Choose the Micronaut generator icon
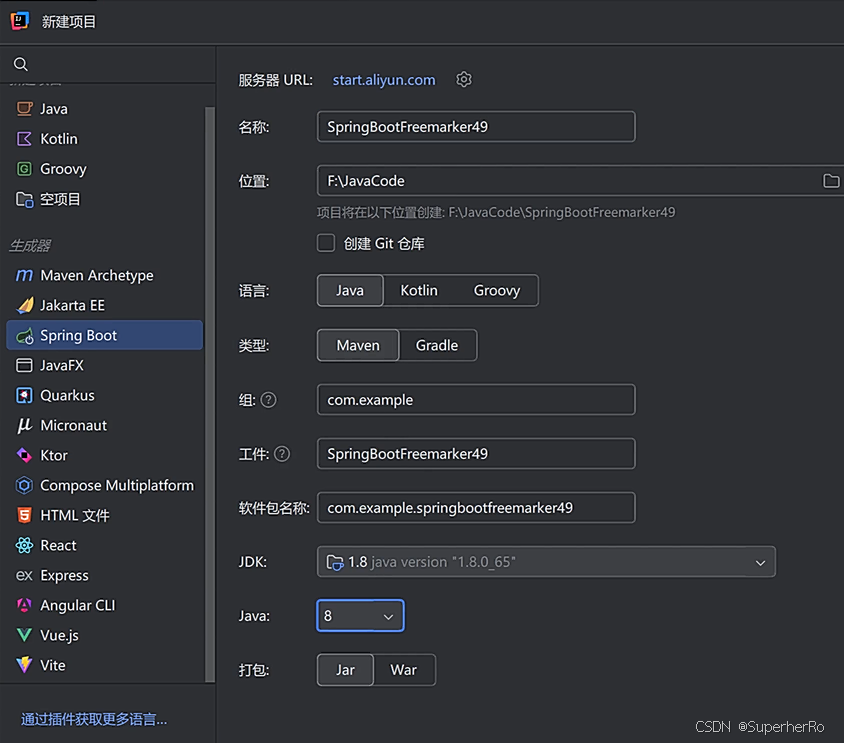 click(x=24, y=425)
